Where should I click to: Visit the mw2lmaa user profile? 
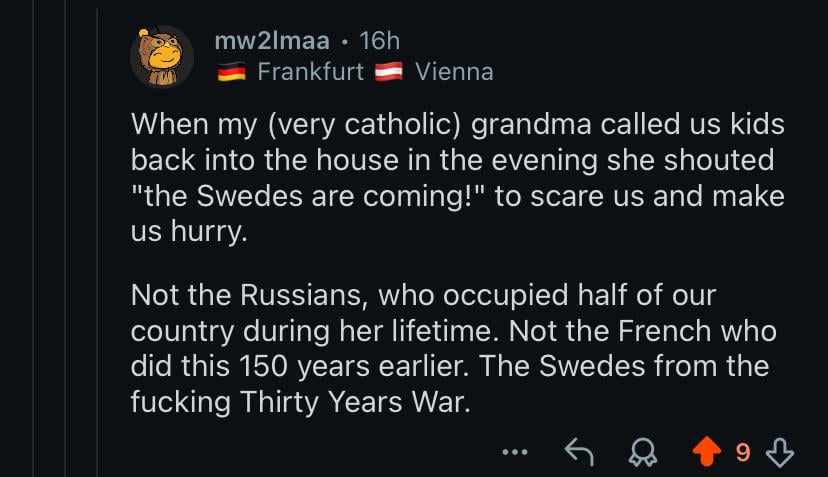(271, 41)
